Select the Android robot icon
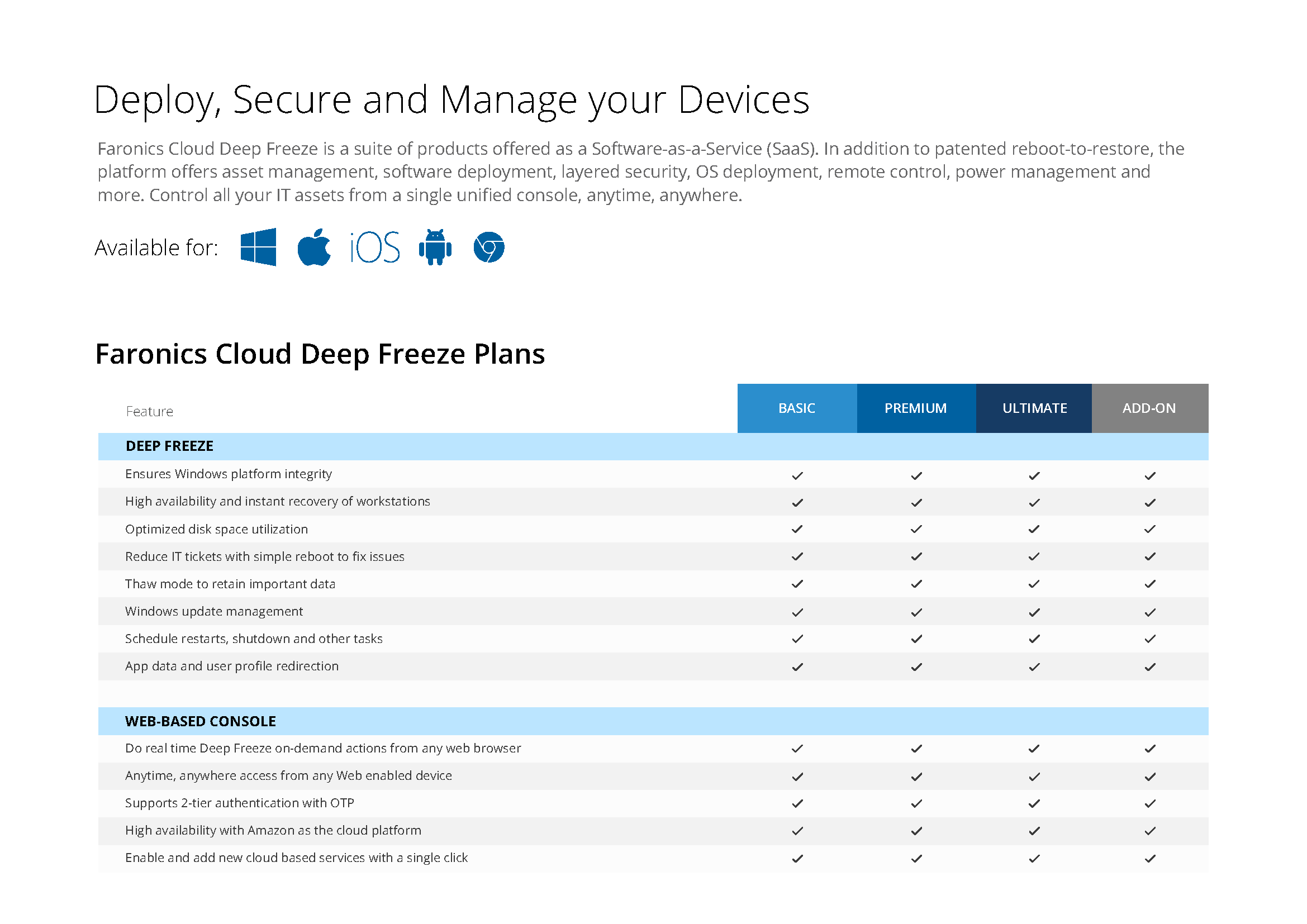Viewport: 1307px width, 924px height. (x=434, y=247)
